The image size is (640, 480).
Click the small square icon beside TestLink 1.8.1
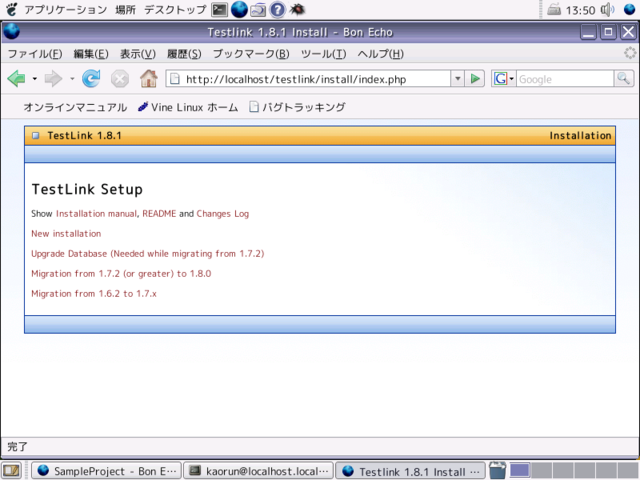point(36,136)
